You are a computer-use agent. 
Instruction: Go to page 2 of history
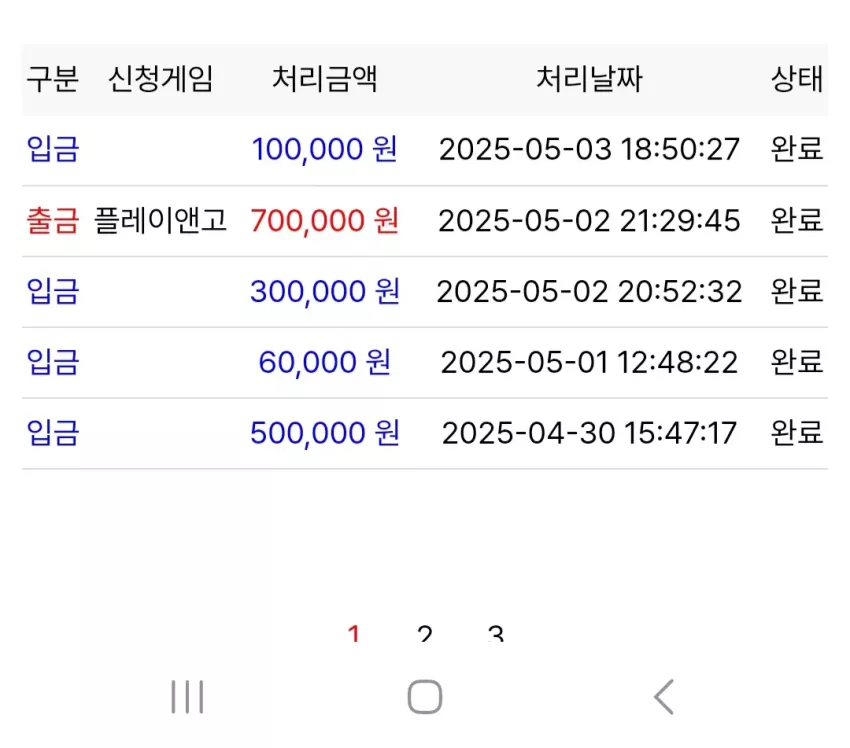click(425, 633)
